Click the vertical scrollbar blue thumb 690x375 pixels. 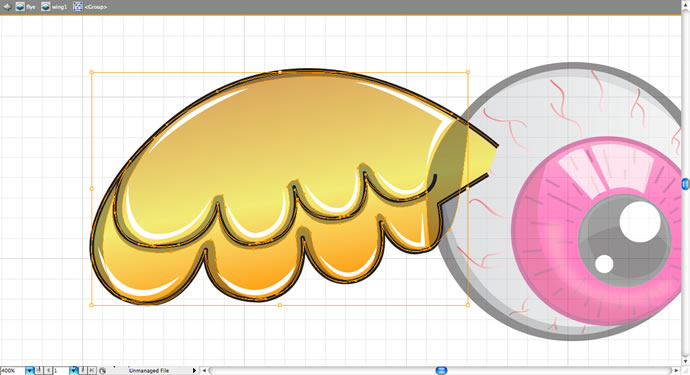coord(686,184)
